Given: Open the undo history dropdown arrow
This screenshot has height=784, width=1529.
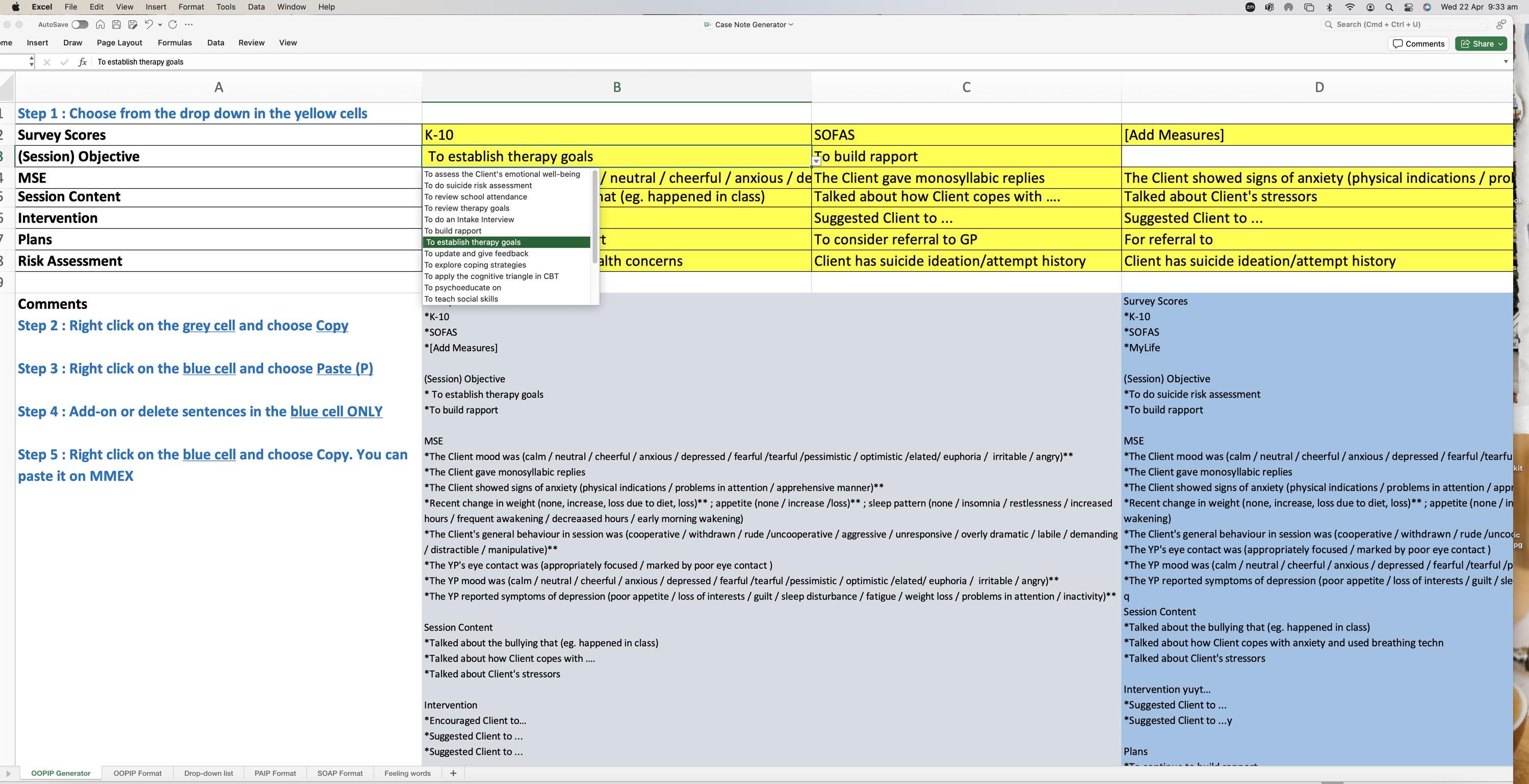Looking at the screenshot, I should pyautogui.click(x=160, y=24).
